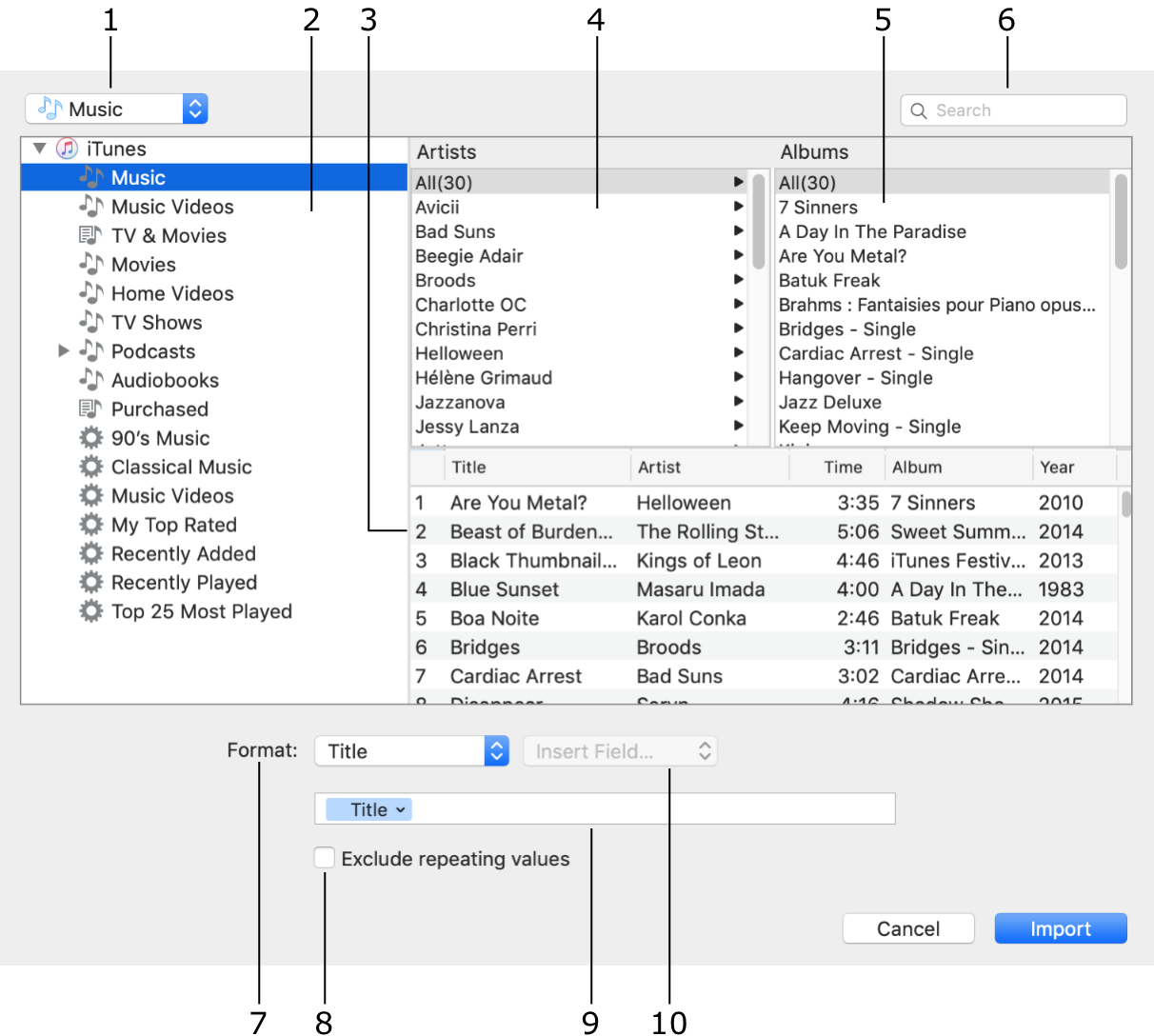Viewport: 1154px width, 1036px height.
Task: Expand the Helloween artist arrow
Action: [739, 352]
